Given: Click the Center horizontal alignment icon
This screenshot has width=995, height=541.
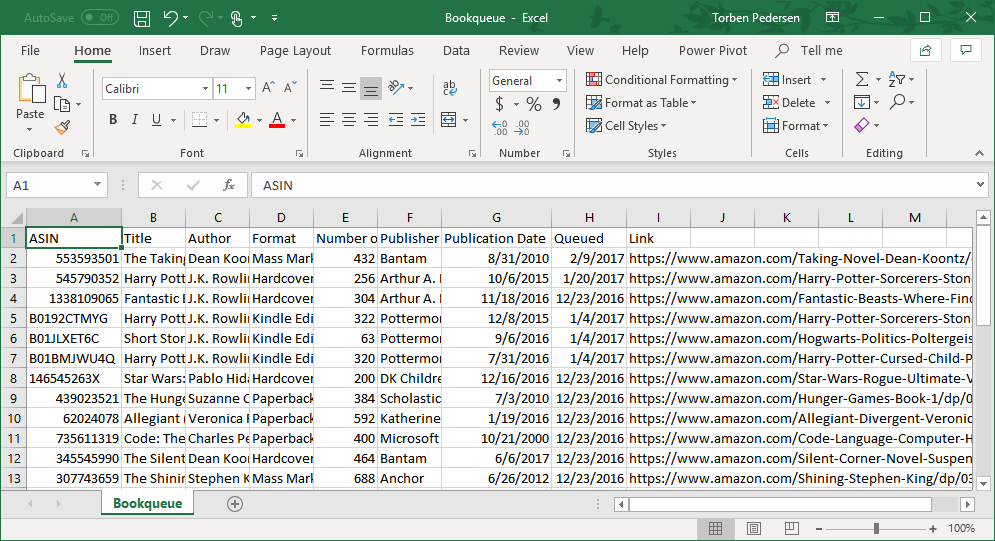Looking at the screenshot, I should [x=348, y=119].
